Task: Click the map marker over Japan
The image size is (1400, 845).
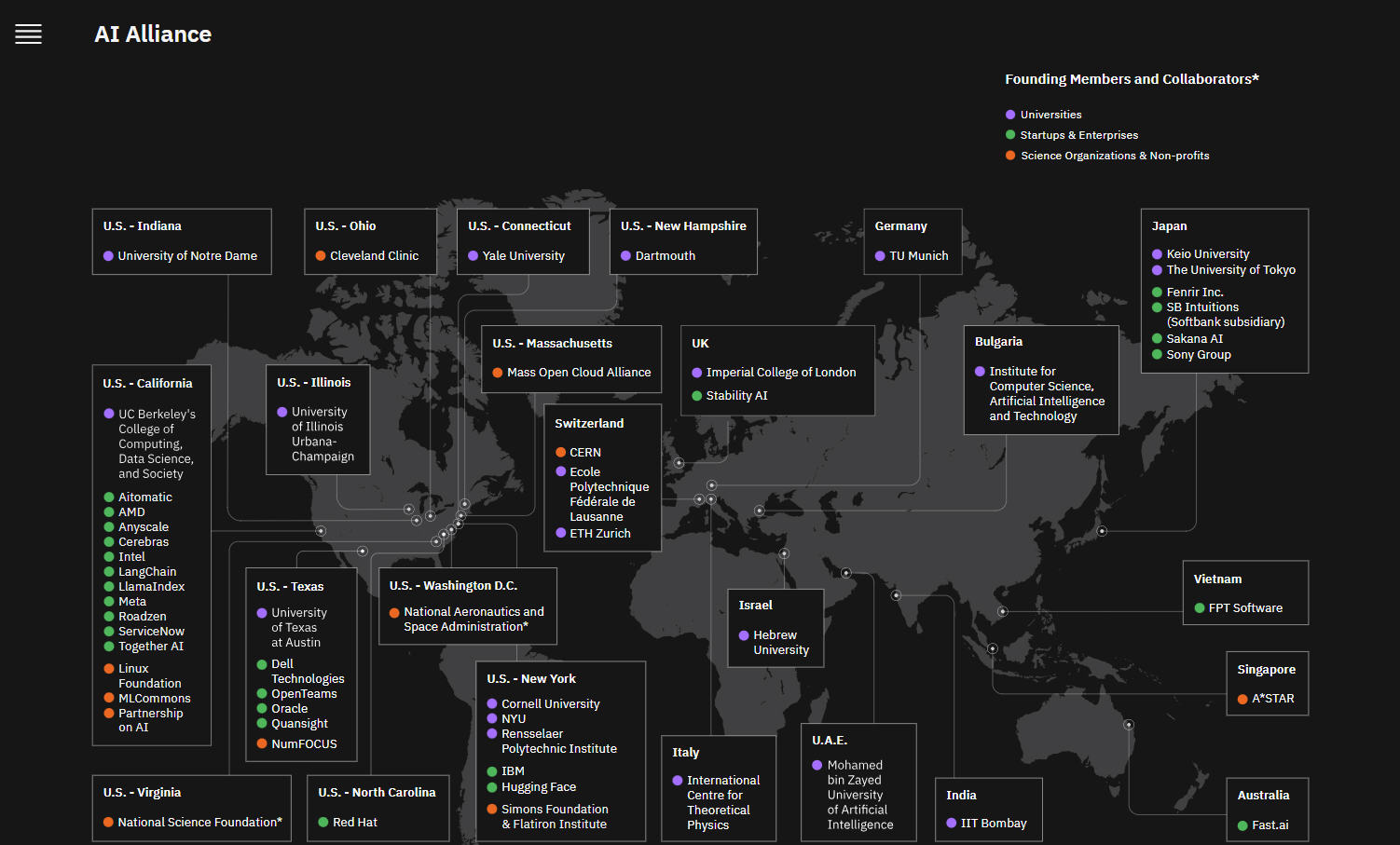Action: pyautogui.click(x=1102, y=531)
